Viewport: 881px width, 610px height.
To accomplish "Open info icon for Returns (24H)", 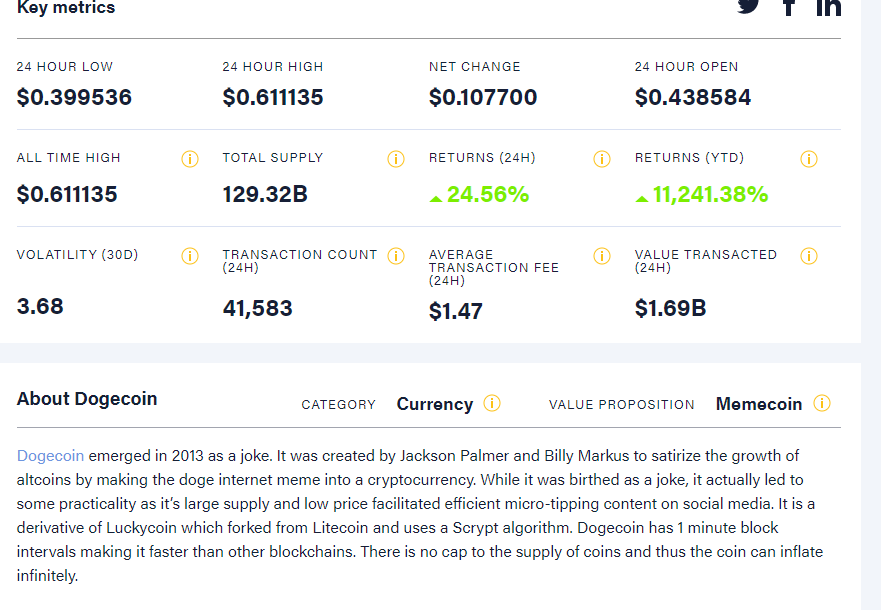I will tap(602, 159).
